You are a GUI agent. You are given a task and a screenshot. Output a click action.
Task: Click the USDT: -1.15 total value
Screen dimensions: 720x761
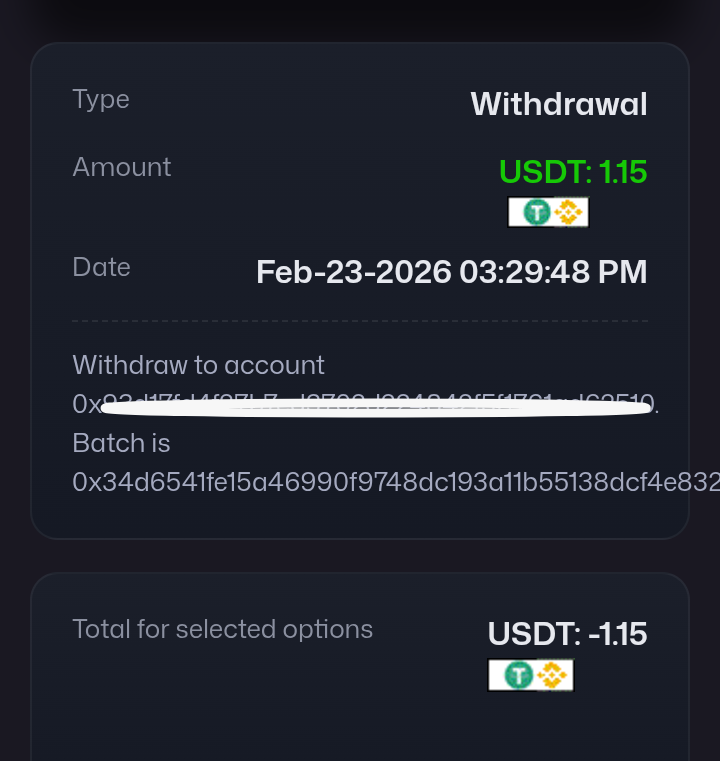[567, 633]
